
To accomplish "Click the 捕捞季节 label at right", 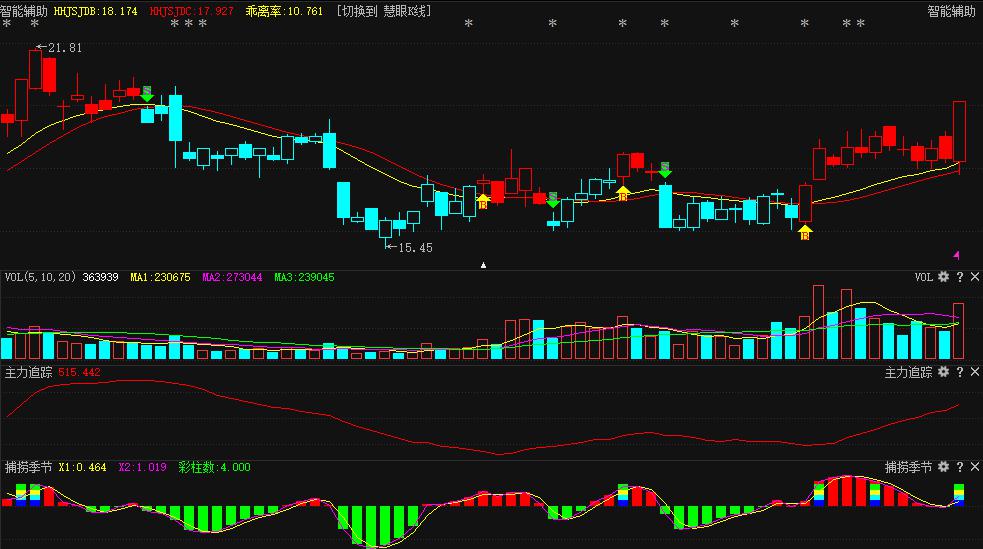I will tap(908, 466).
